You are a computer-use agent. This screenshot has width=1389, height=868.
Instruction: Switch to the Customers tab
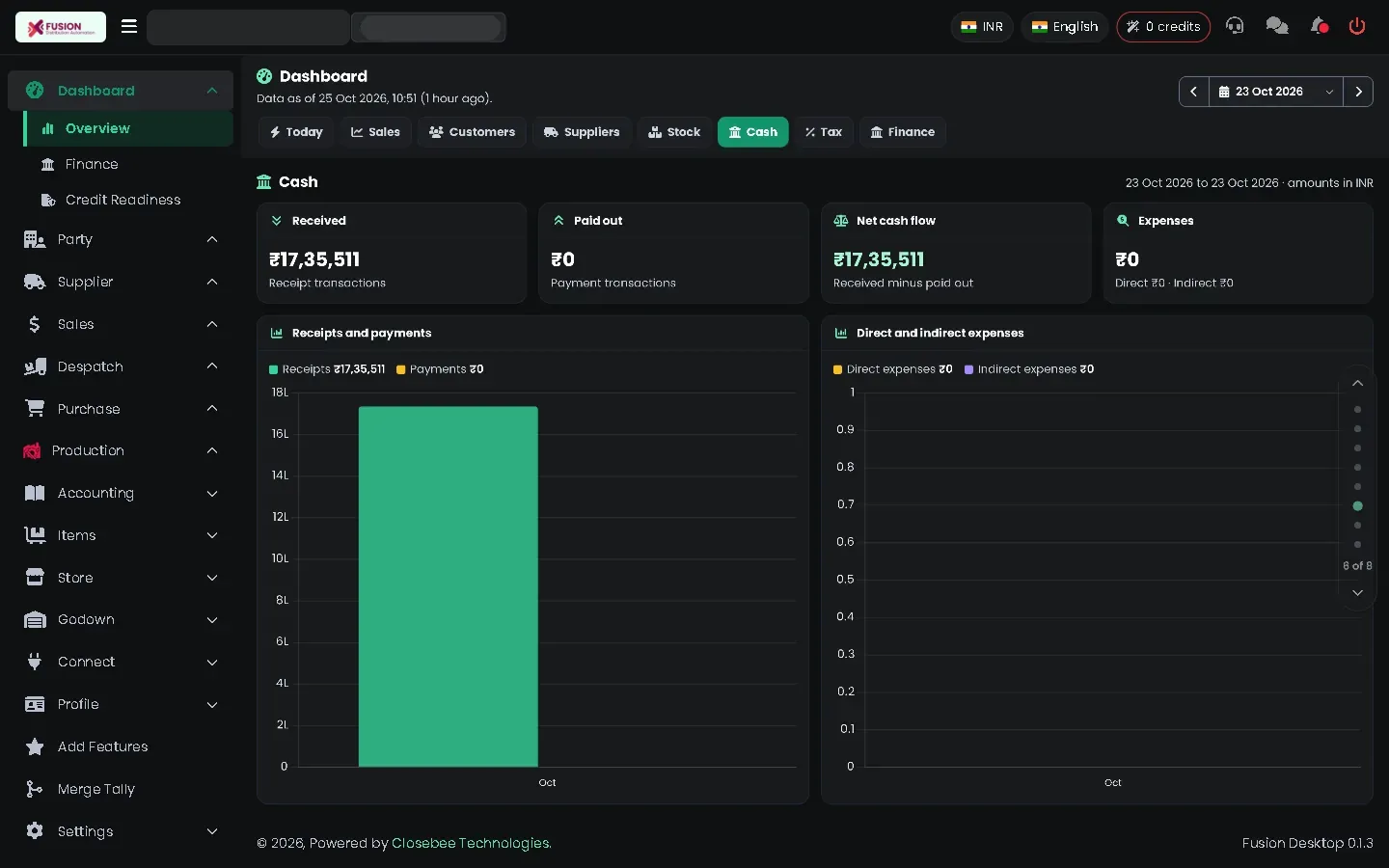coord(472,132)
